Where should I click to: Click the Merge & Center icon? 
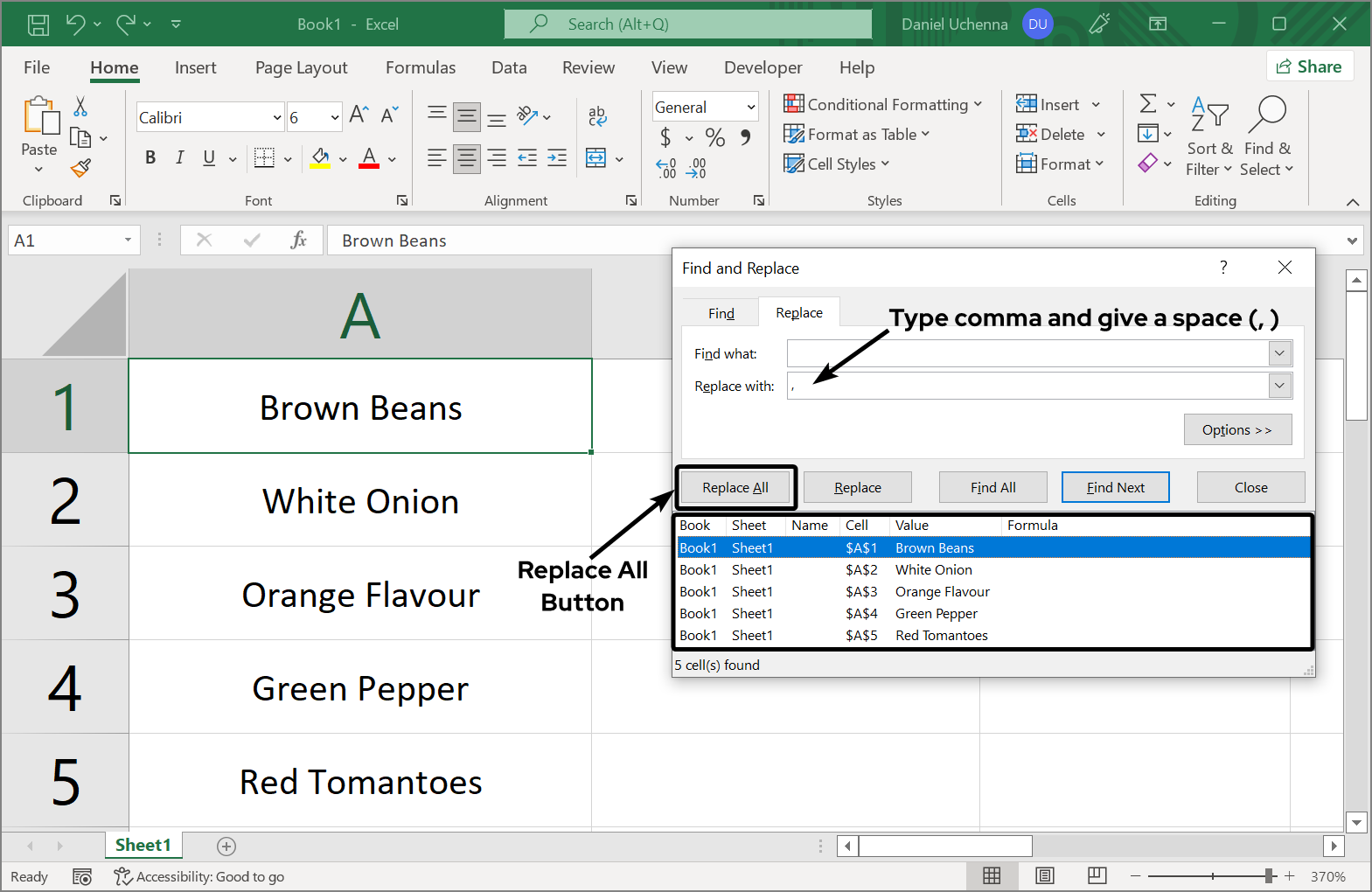point(596,158)
